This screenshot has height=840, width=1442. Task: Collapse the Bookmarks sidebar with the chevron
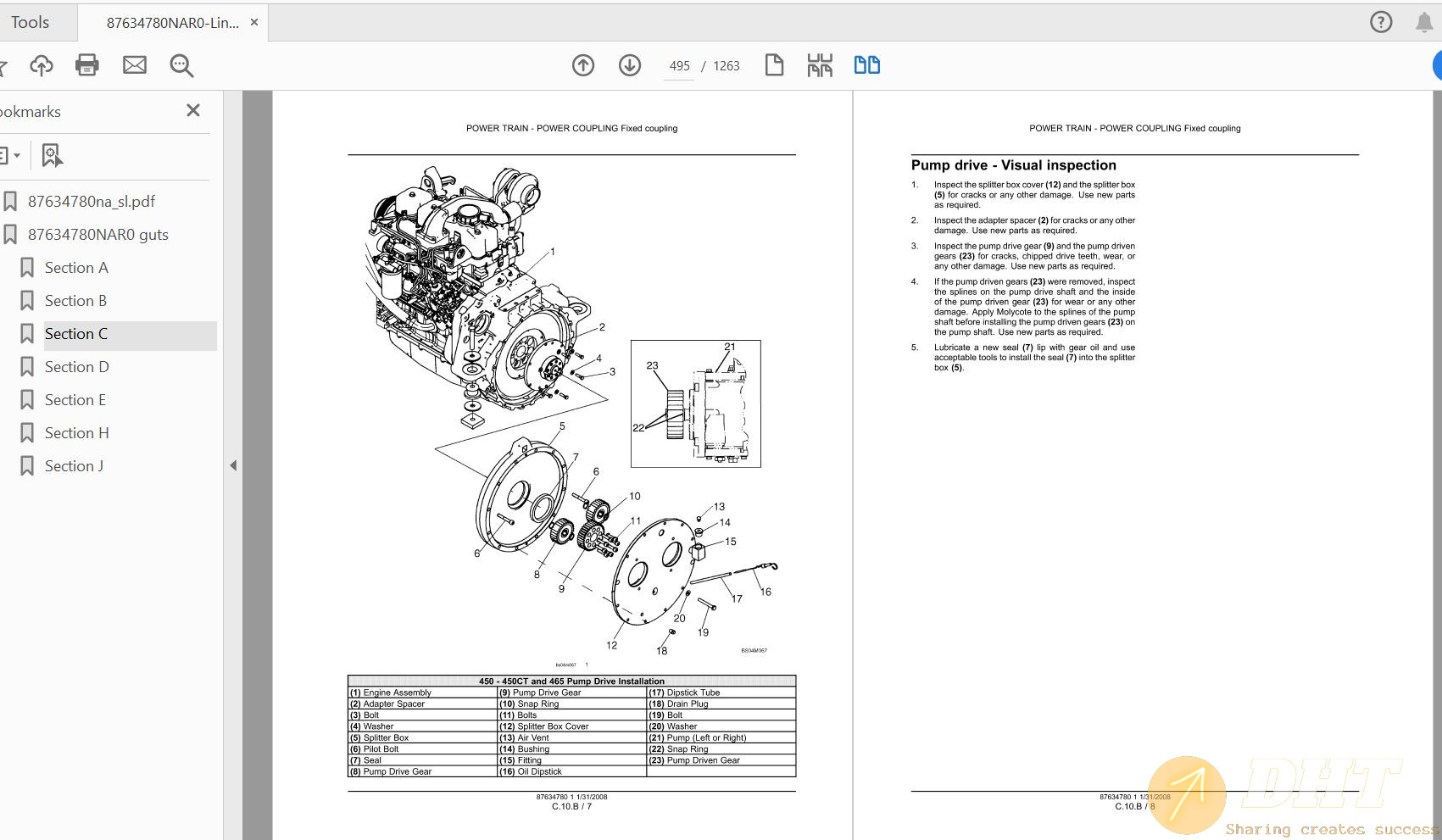(x=233, y=465)
